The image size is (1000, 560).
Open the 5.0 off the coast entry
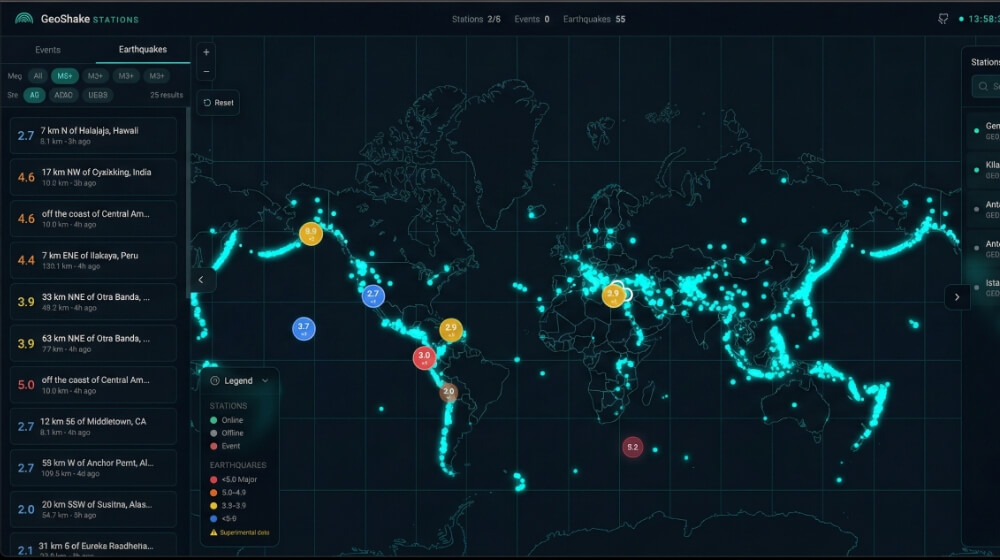93,385
